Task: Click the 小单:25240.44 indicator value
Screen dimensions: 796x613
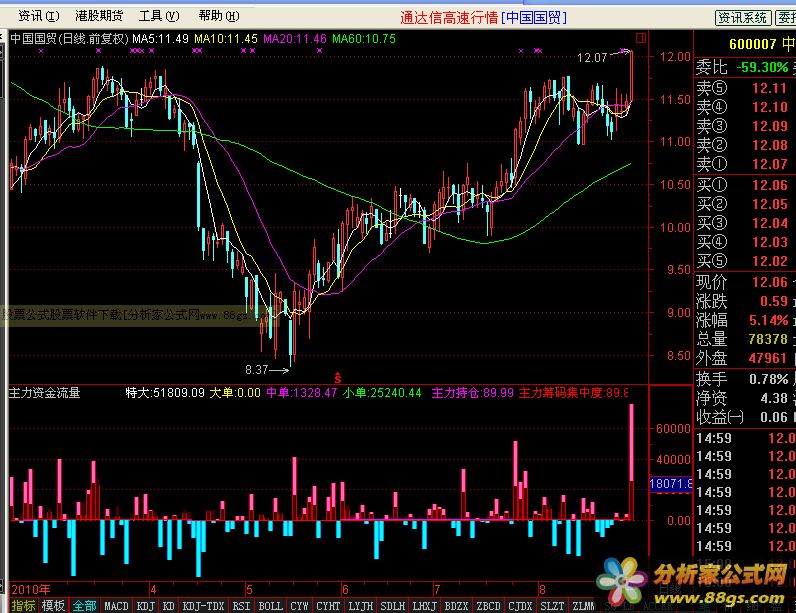Action: (382, 393)
